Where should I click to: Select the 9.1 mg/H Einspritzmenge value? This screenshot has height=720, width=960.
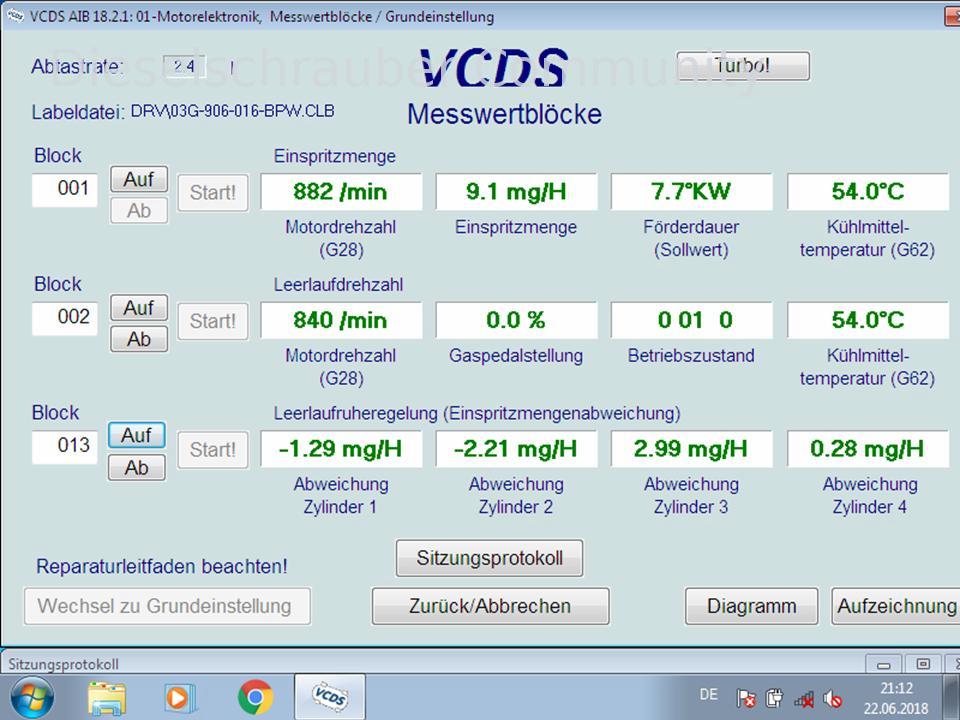pos(516,192)
